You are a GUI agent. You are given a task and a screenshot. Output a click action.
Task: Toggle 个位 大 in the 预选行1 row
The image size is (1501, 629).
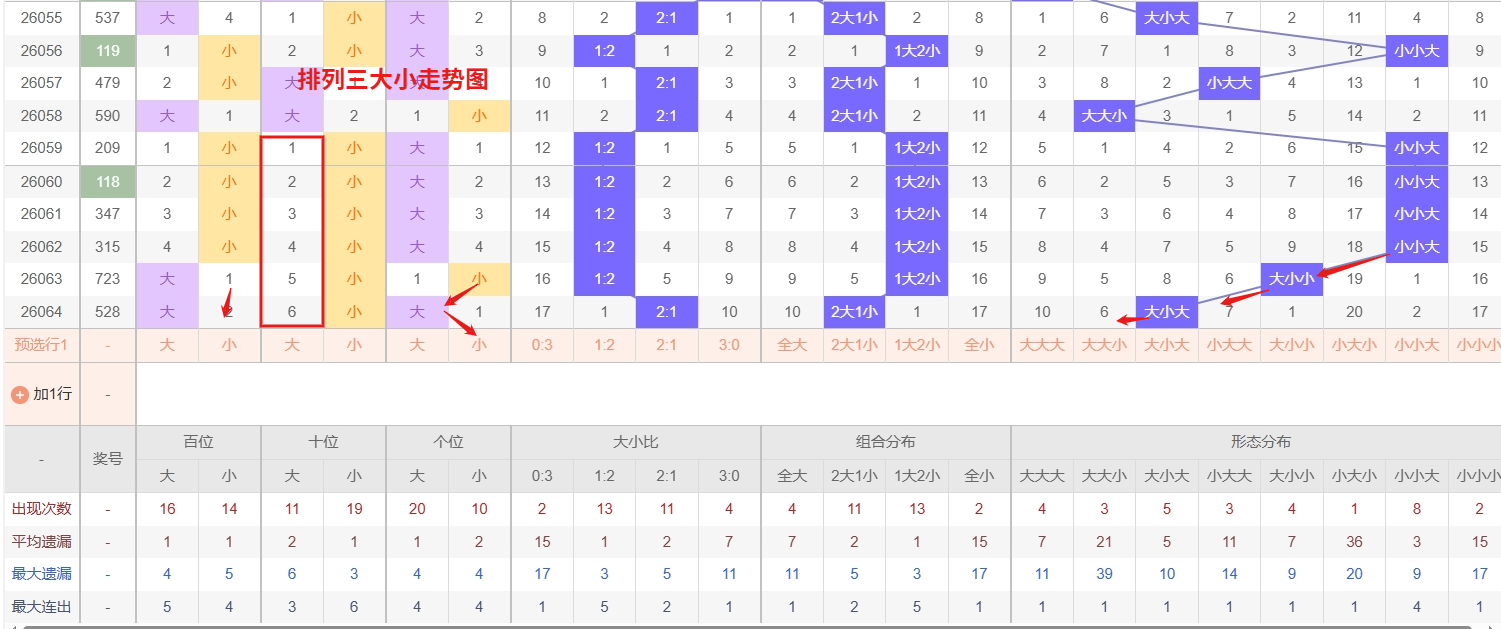(x=417, y=345)
